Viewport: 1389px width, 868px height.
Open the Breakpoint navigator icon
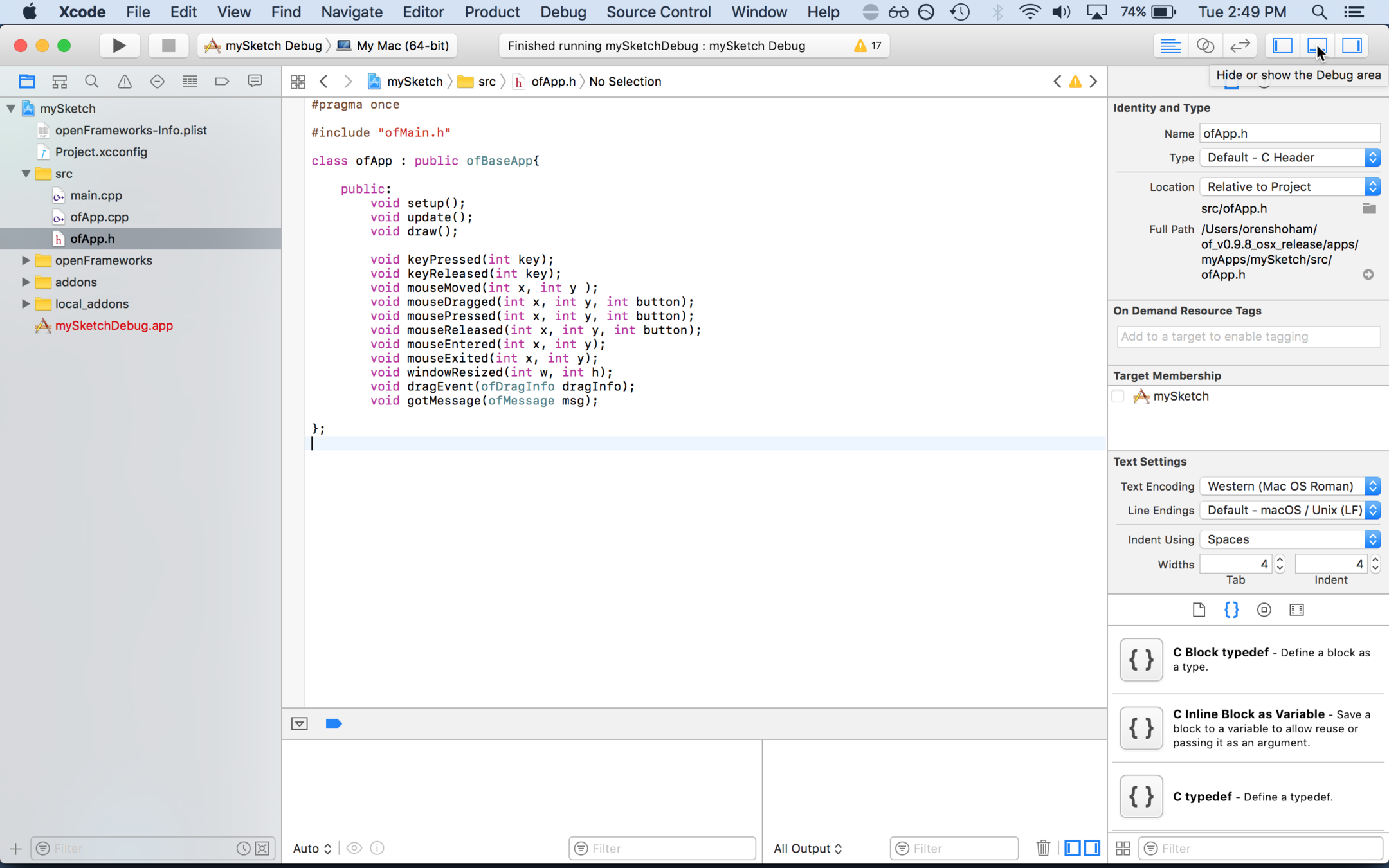222,82
